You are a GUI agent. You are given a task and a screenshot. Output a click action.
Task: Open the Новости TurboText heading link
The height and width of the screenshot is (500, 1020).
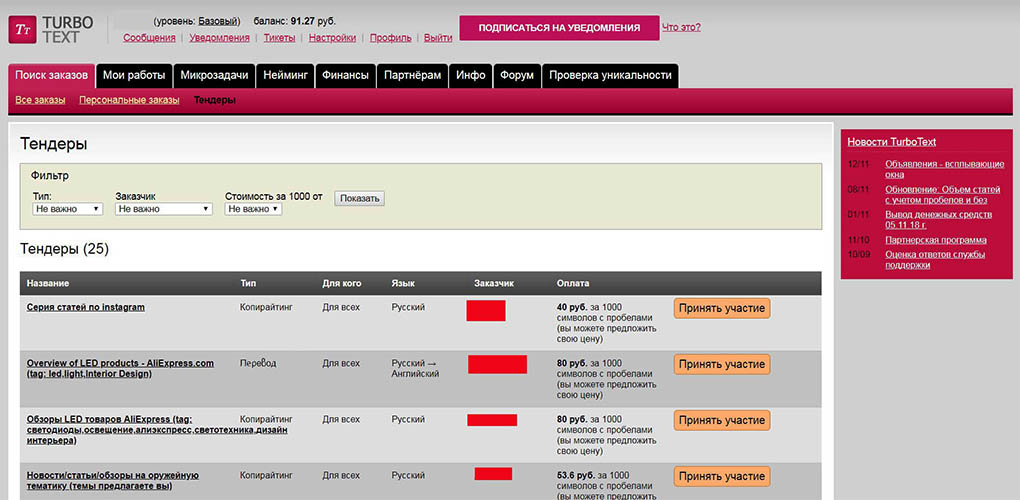point(892,142)
